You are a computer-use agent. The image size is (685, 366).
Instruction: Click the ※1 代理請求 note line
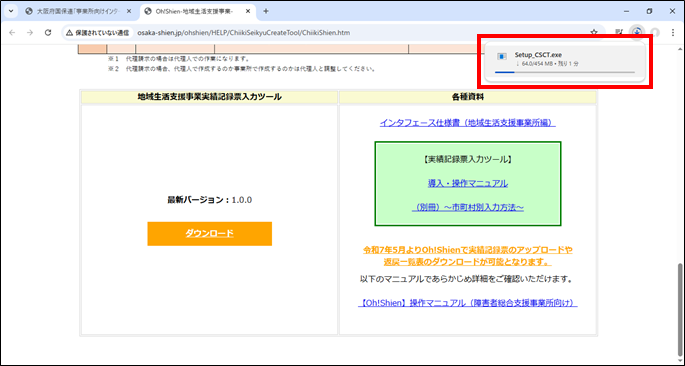(x=178, y=59)
